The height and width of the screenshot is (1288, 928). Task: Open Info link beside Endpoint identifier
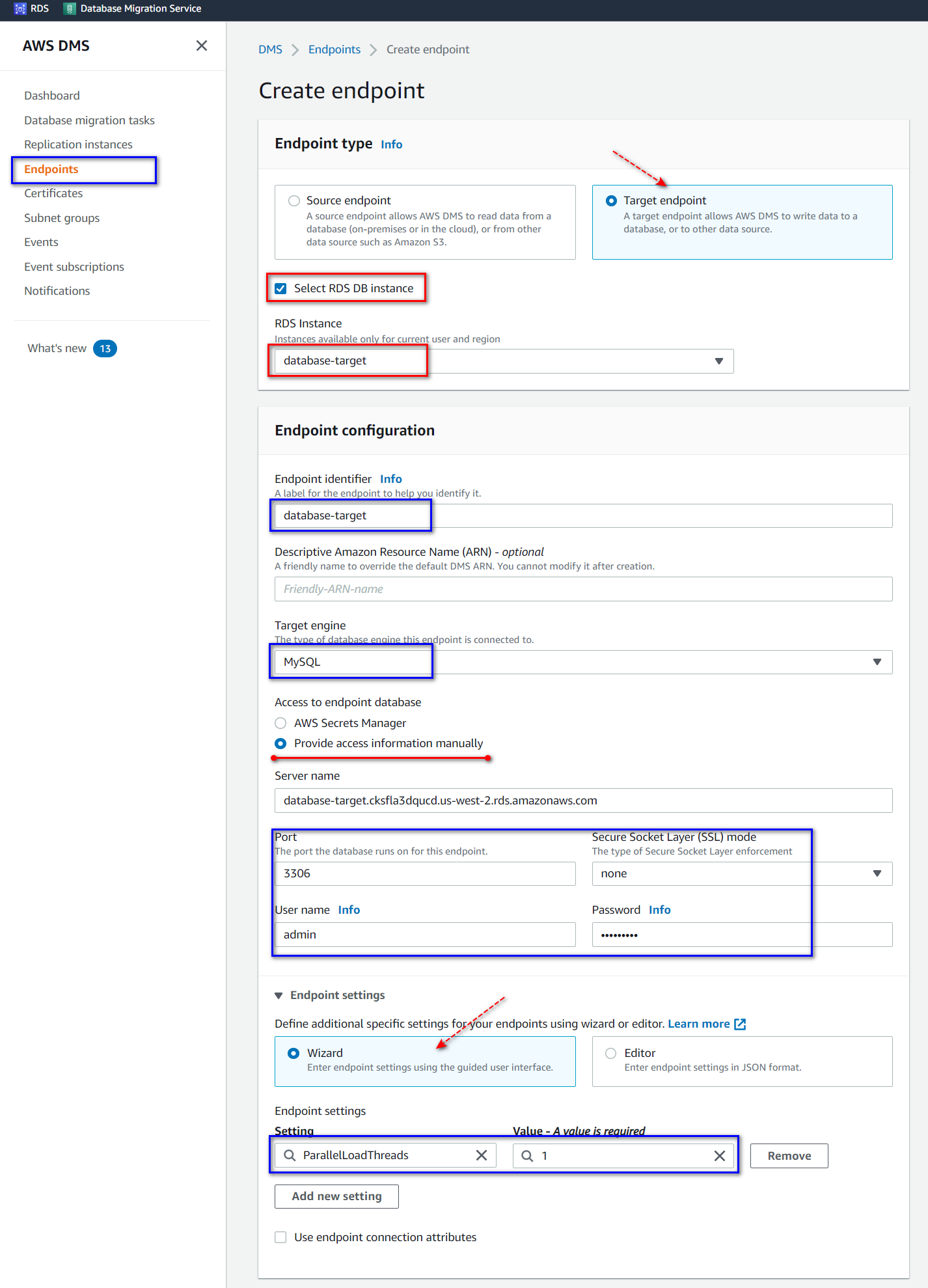(x=391, y=479)
